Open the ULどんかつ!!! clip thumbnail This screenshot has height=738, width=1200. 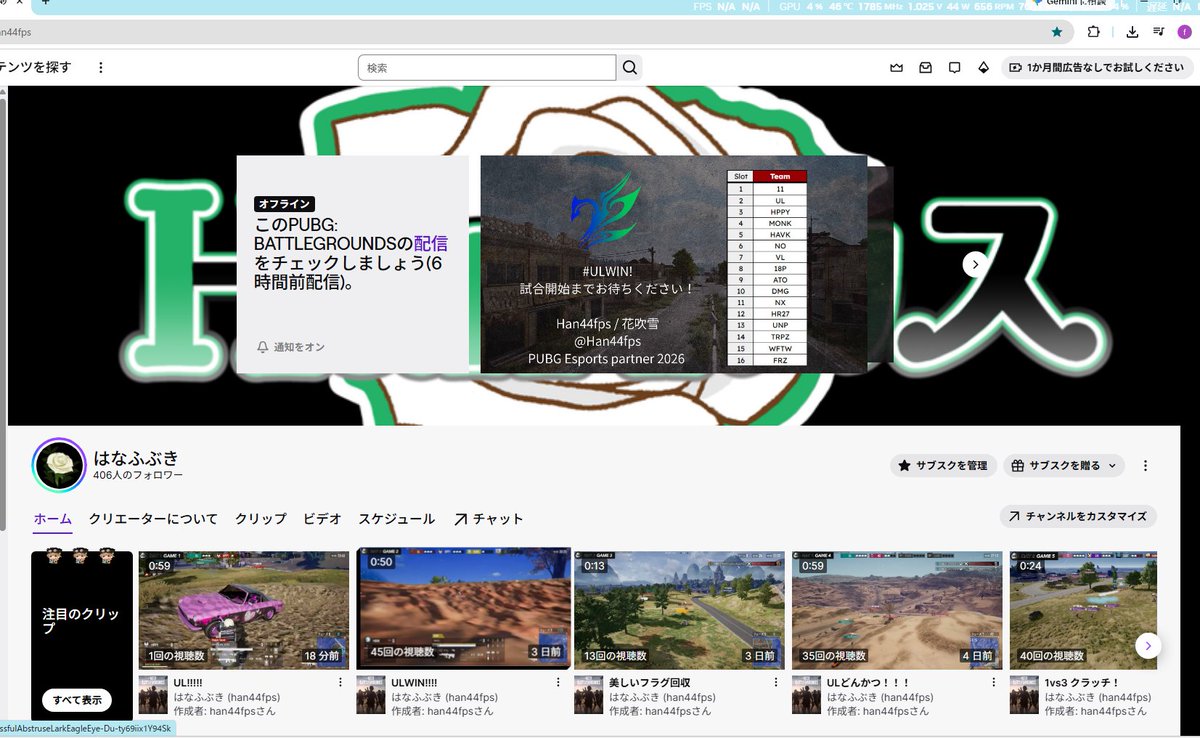897,609
